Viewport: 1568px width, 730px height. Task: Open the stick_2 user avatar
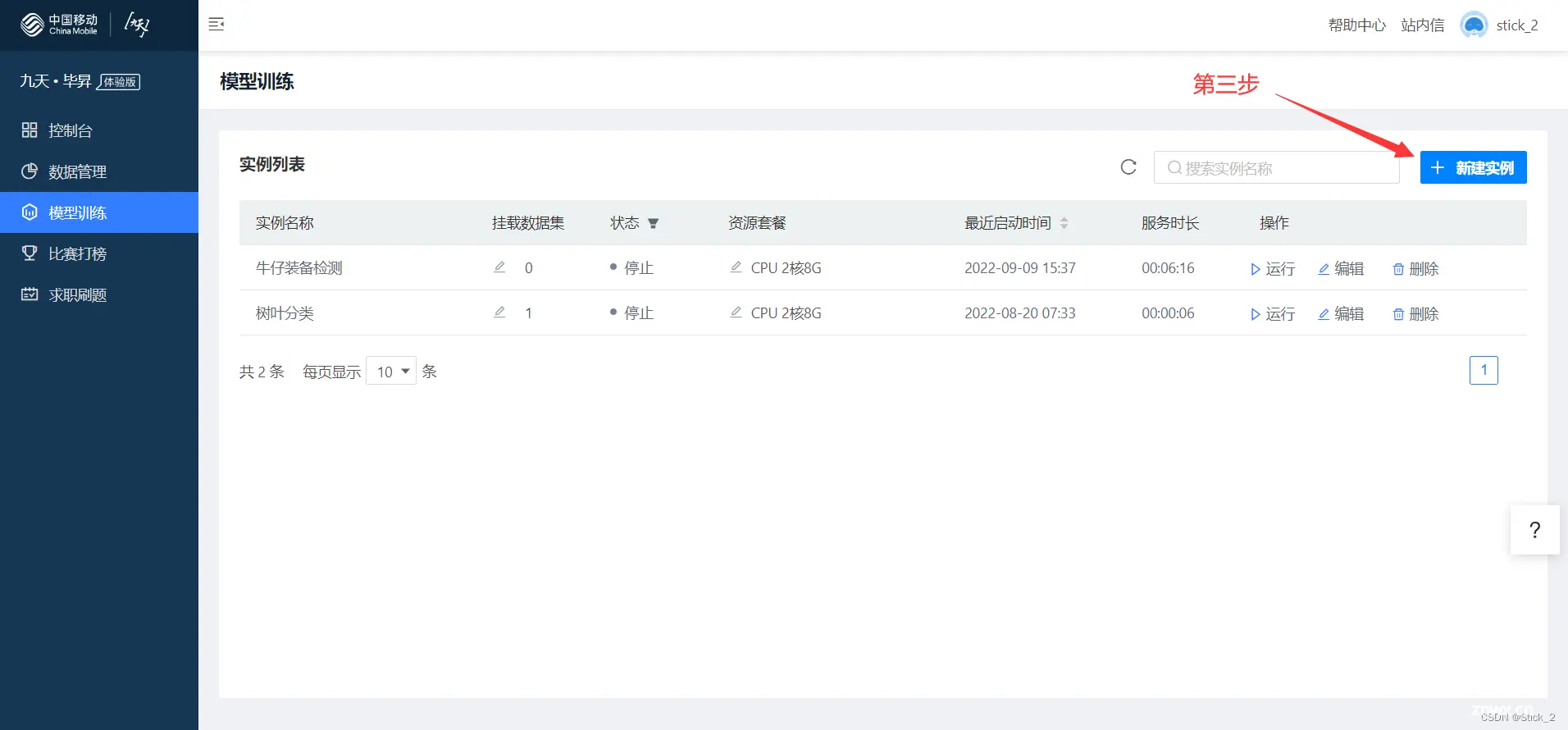(x=1474, y=25)
